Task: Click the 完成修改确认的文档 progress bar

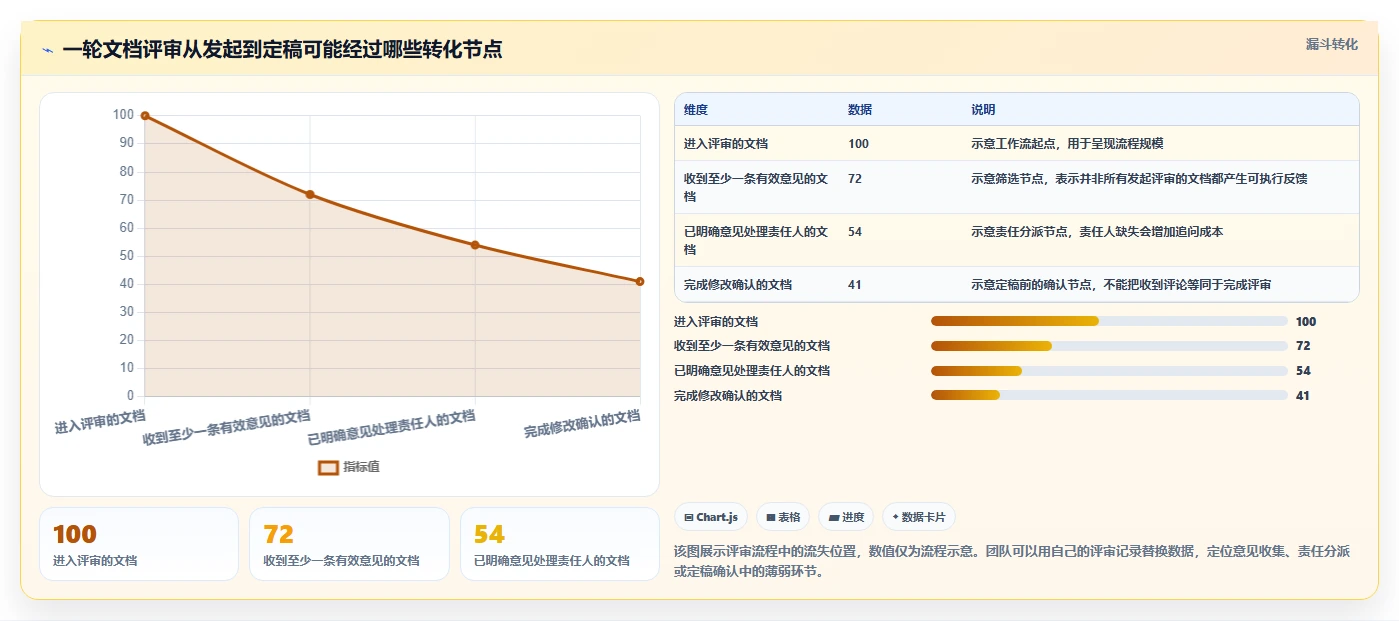Action: [x=1109, y=395]
